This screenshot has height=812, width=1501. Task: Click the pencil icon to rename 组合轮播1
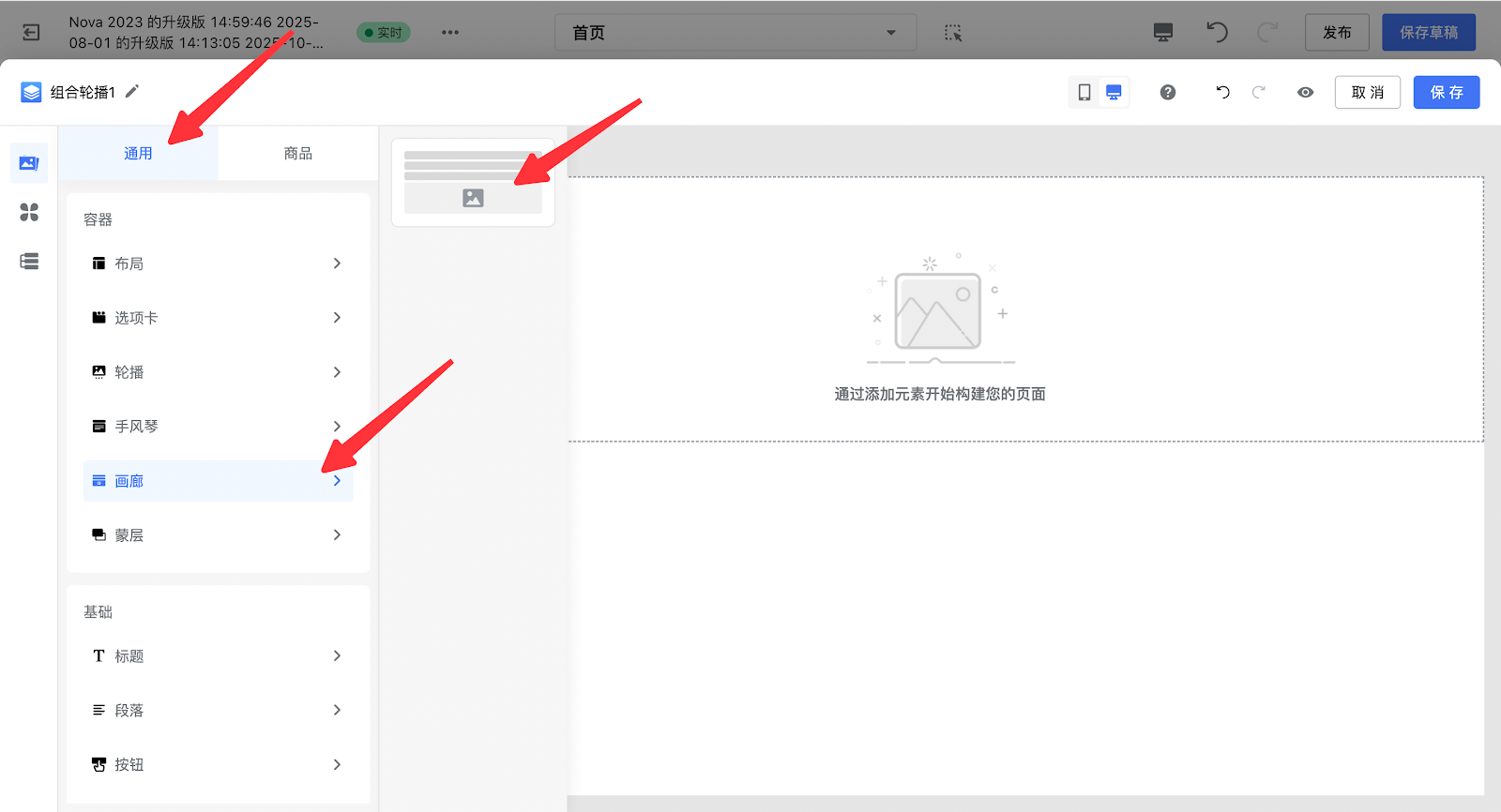coord(132,91)
